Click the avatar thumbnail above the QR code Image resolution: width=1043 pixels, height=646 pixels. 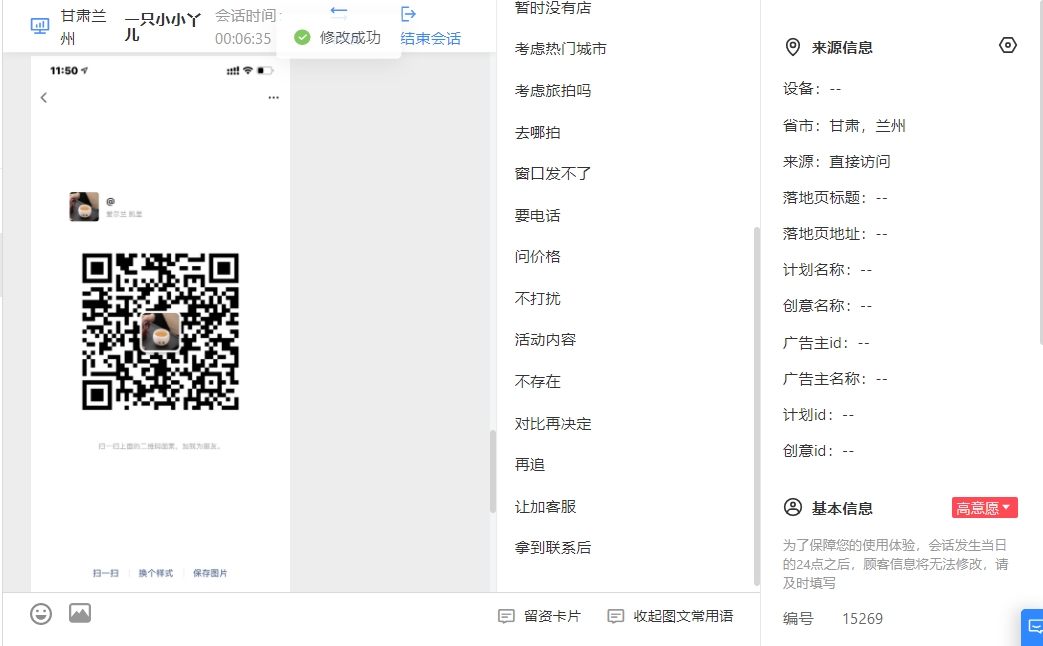click(84, 207)
